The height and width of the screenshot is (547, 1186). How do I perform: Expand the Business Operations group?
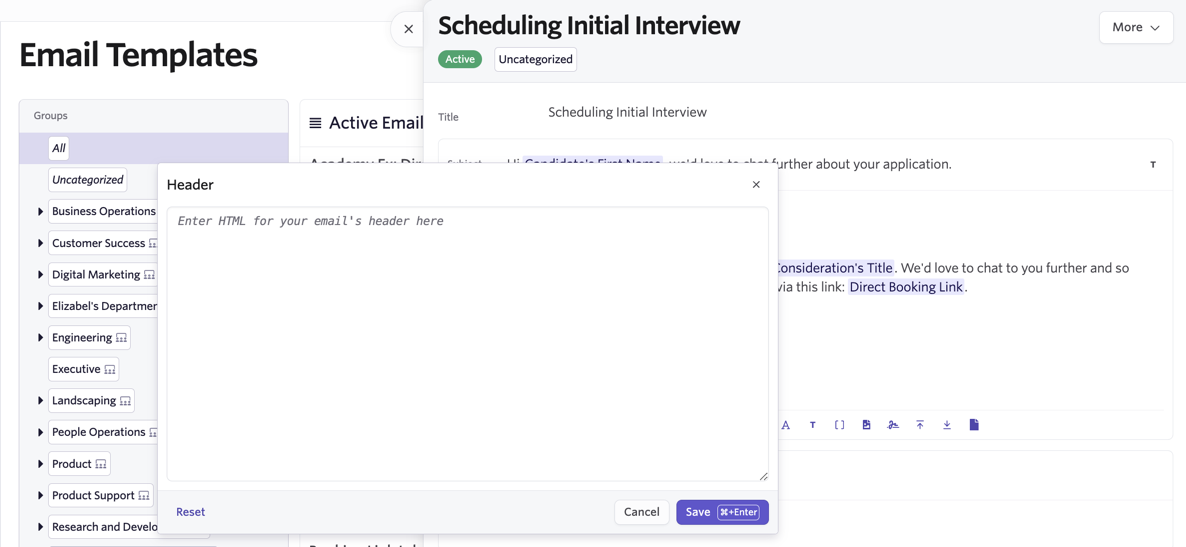[x=40, y=212]
